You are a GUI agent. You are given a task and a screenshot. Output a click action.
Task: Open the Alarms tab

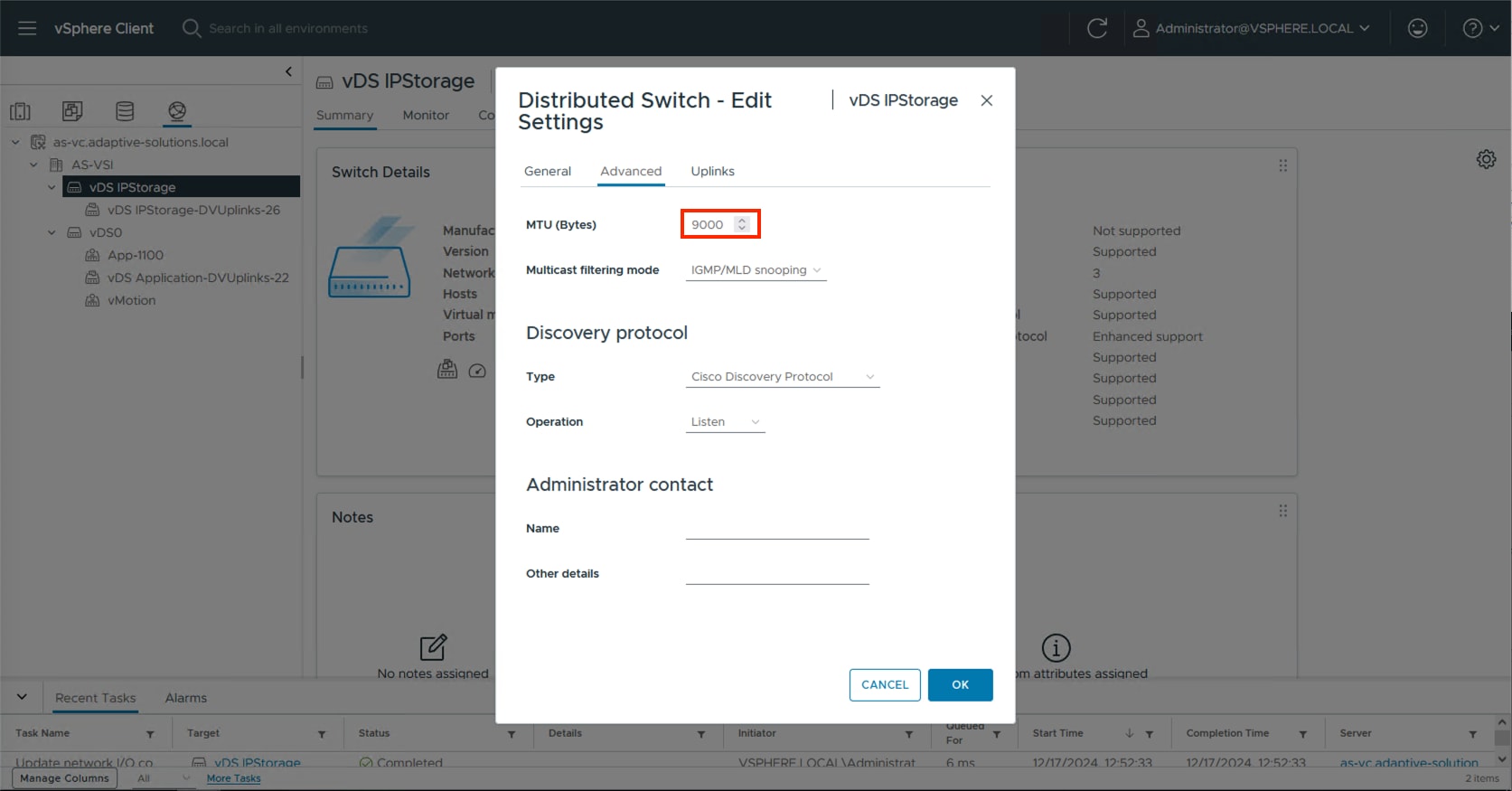point(185,698)
